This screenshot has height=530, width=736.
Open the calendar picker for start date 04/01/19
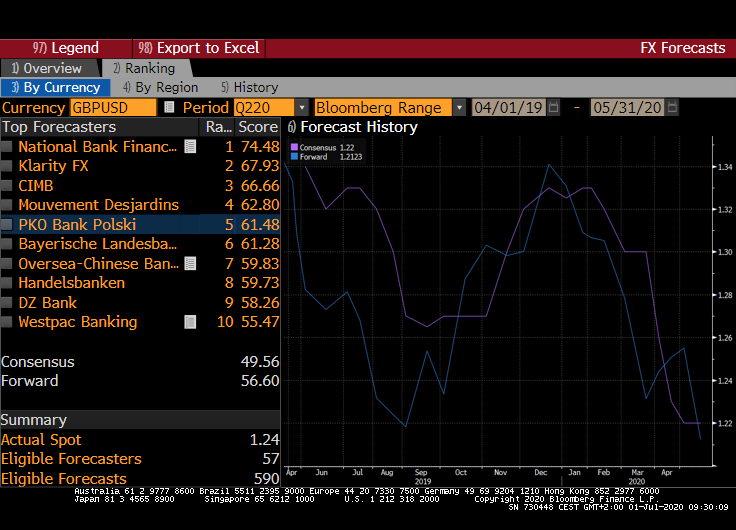(x=554, y=108)
